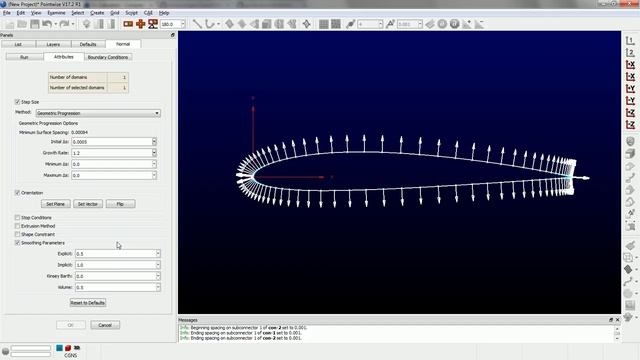
Task: Click the first structured grid icon
Action: pyautogui.click(x=324, y=24)
